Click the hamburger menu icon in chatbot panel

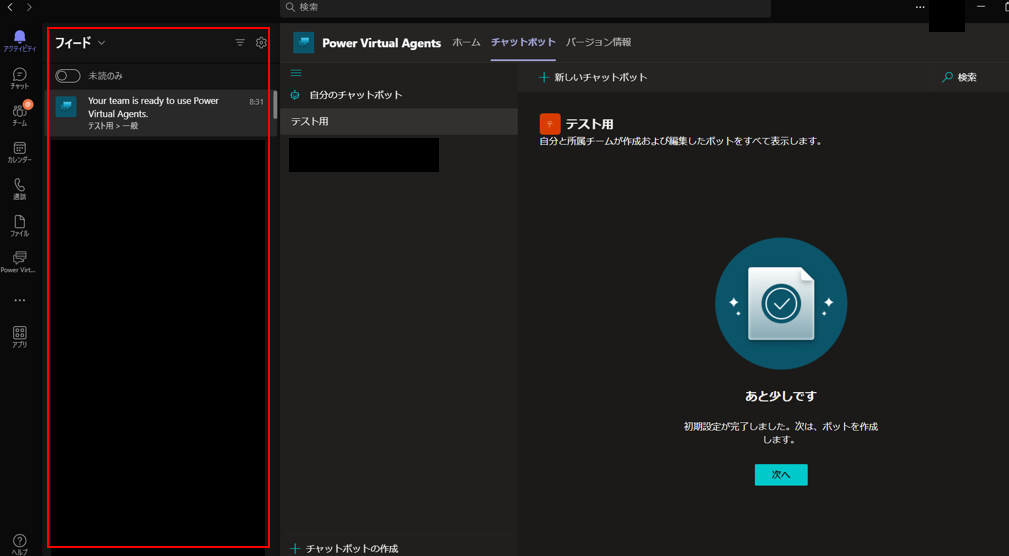[296, 73]
